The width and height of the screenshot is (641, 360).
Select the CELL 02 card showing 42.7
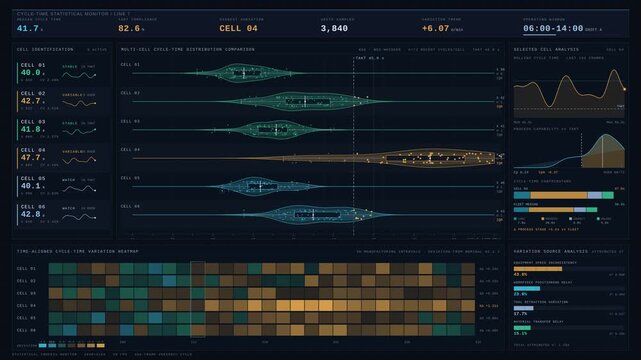pos(63,101)
